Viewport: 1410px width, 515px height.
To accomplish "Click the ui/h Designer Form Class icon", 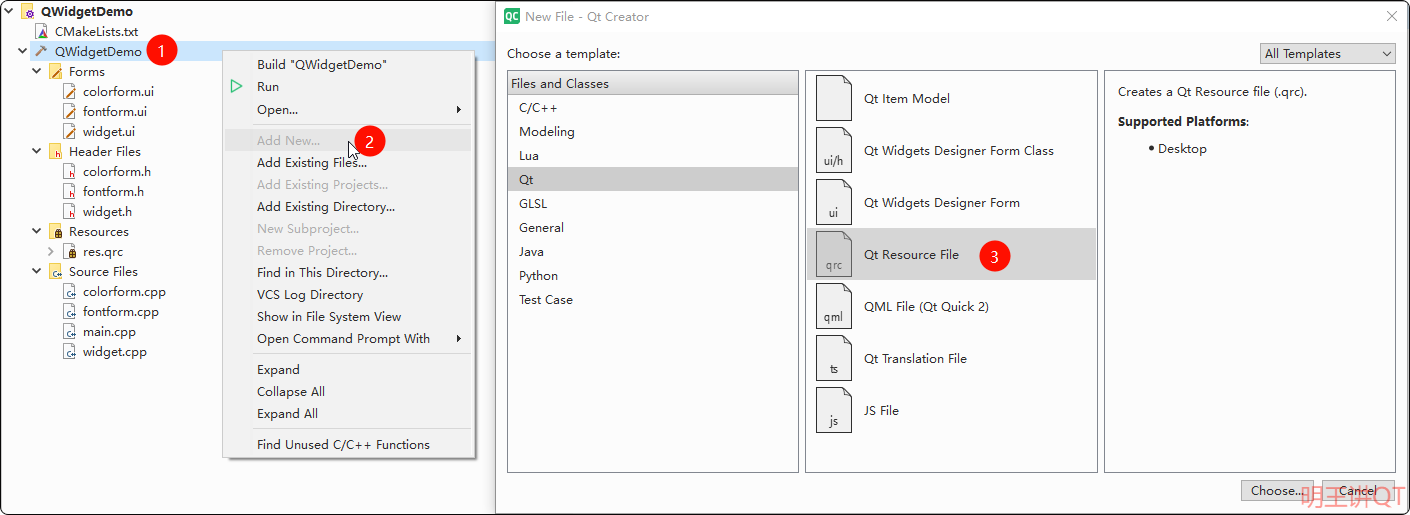I will (x=834, y=150).
